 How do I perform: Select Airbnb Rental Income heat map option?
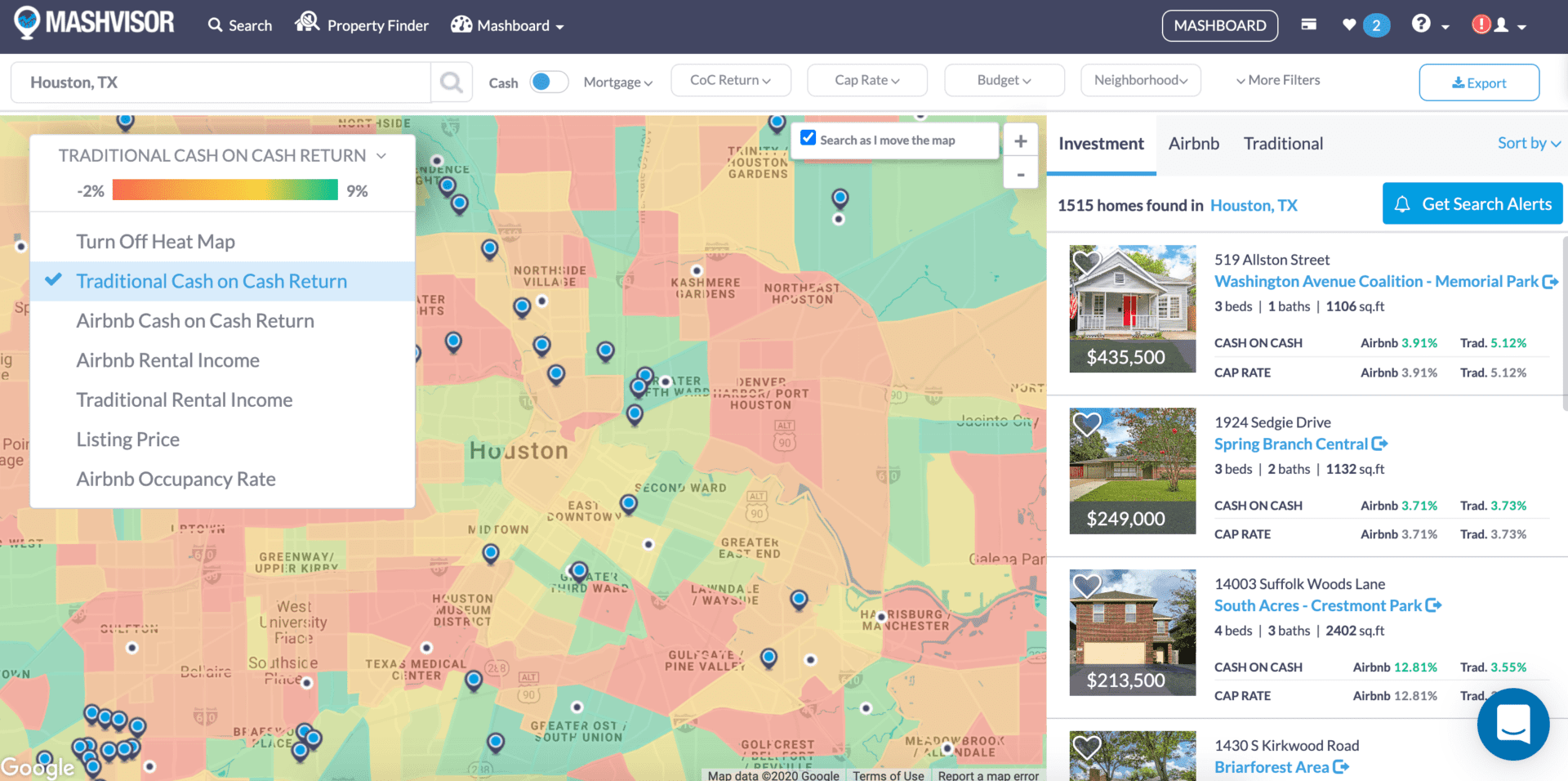click(167, 359)
